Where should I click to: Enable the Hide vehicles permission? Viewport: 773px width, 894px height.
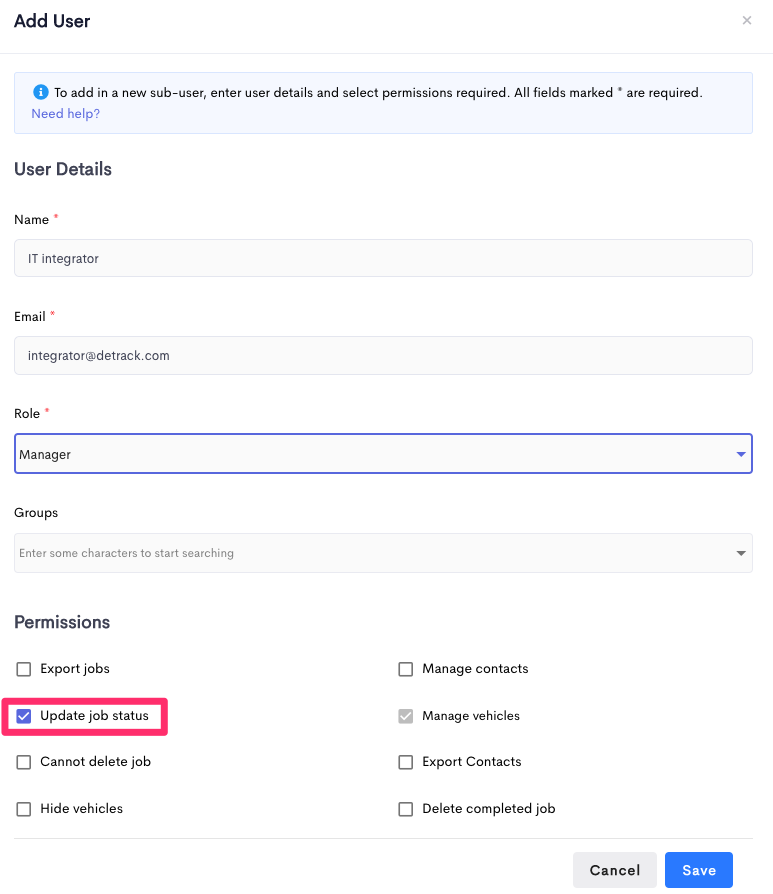click(24, 809)
